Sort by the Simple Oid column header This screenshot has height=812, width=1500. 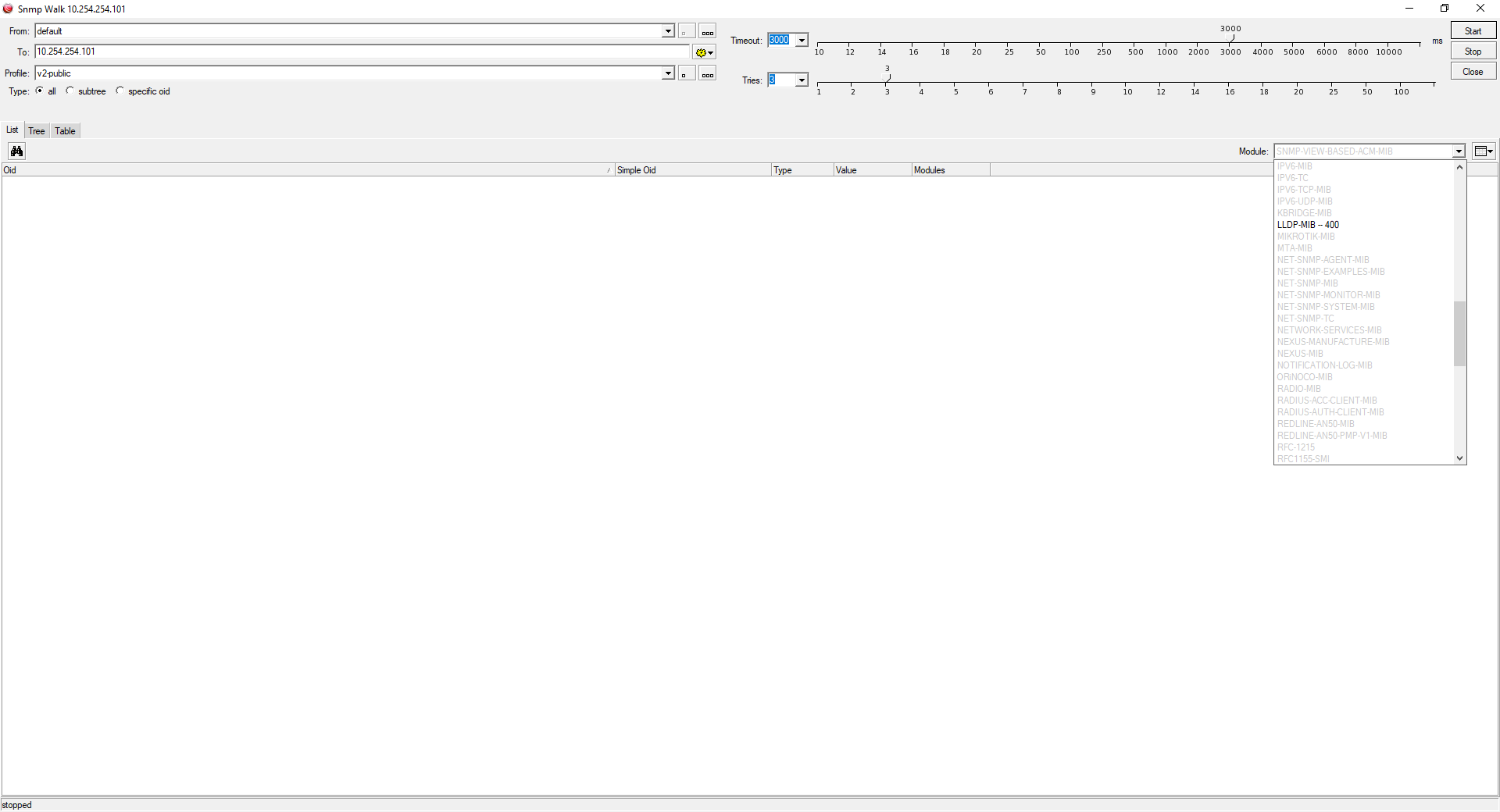pyautogui.click(x=693, y=170)
